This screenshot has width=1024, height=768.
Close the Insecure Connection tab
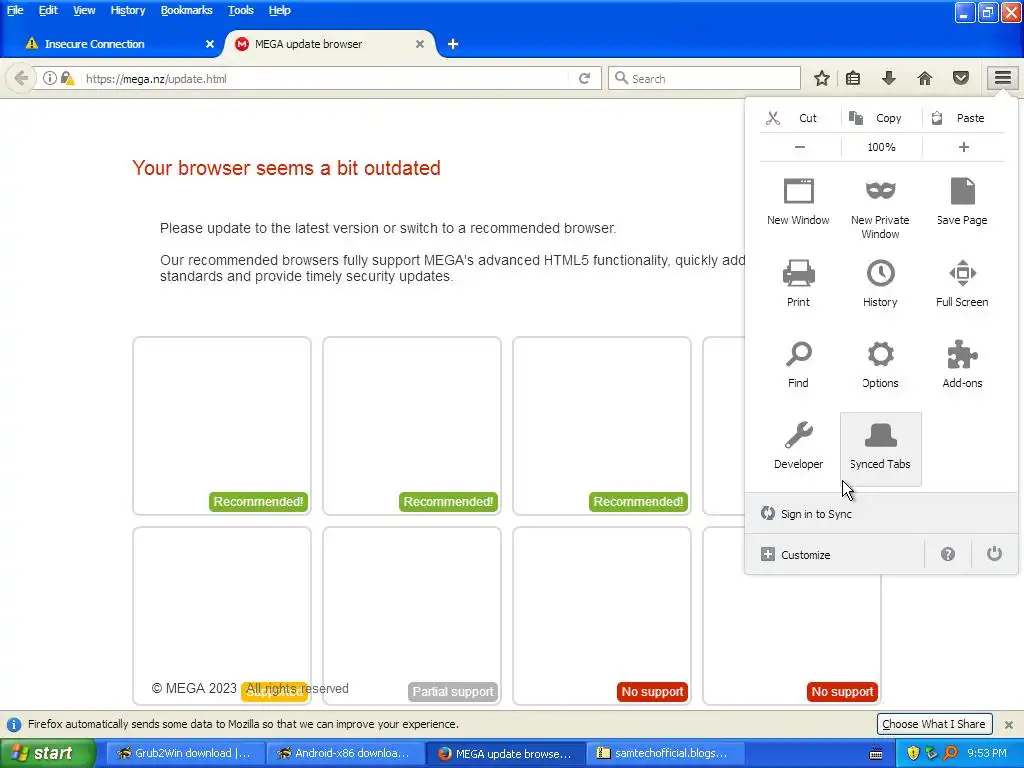point(210,44)
